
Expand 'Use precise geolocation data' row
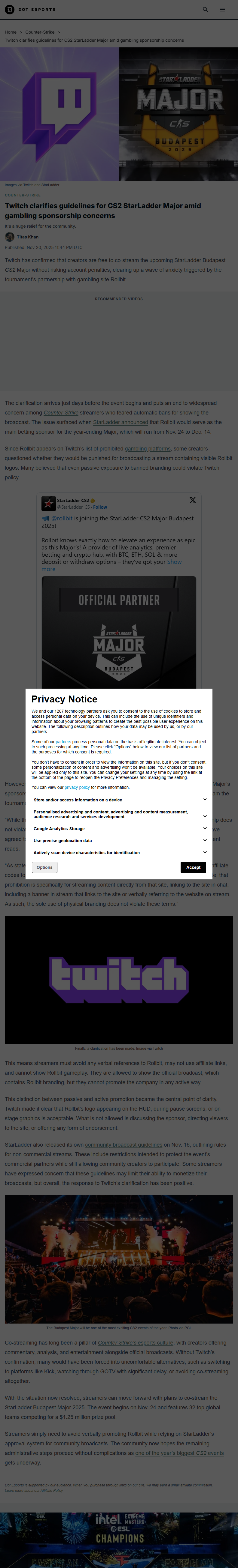204,840
